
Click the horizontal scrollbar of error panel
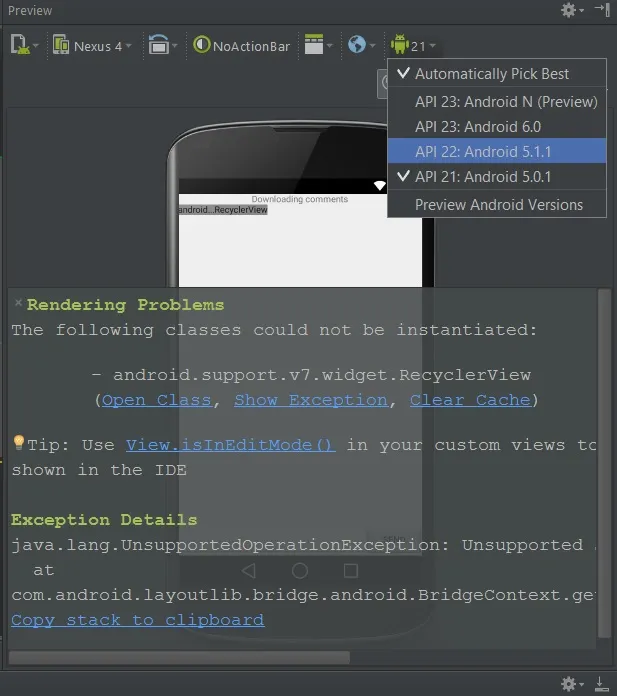click(179, 657)
